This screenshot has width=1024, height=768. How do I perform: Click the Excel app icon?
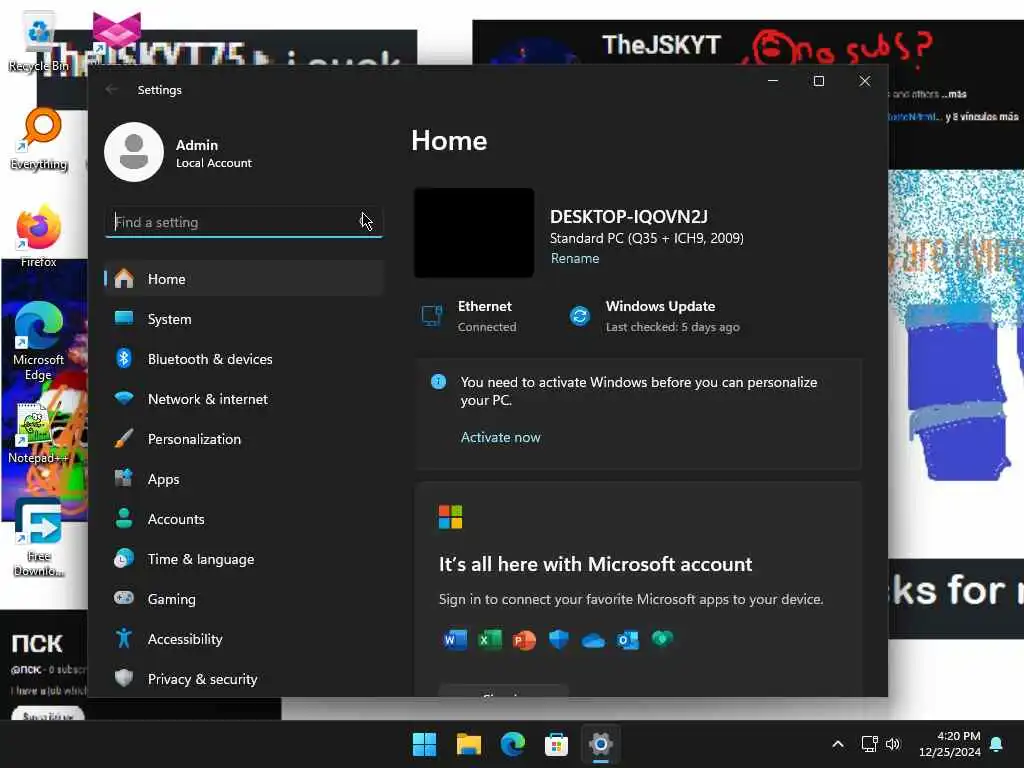click(x=489, y=639)
